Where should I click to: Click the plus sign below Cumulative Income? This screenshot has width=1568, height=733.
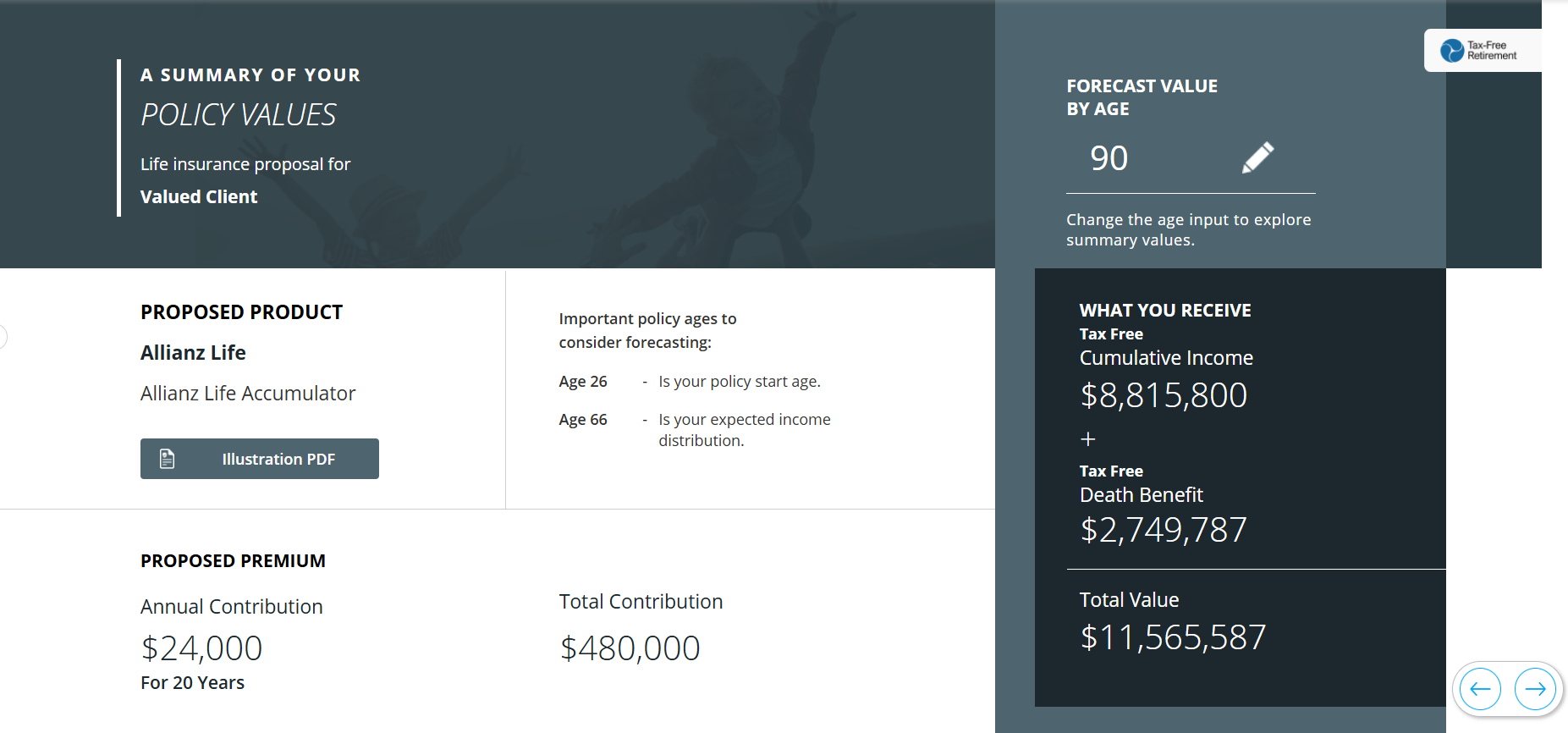(x=1088, y=439)
